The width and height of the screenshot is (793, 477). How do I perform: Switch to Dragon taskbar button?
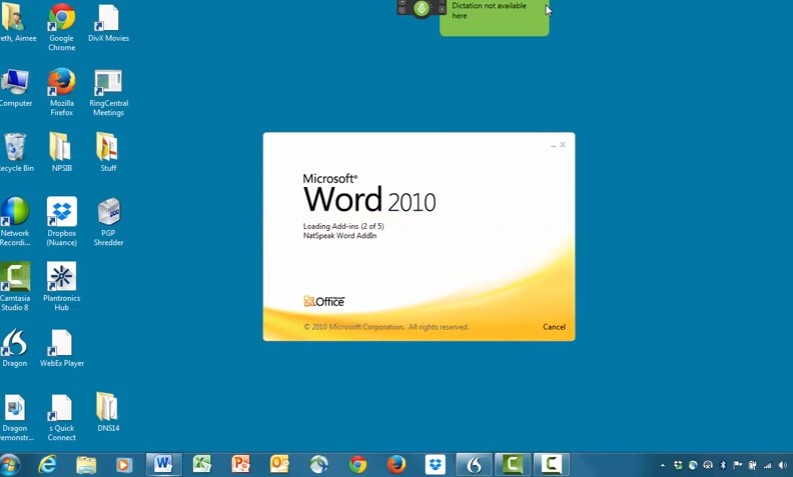474,464
